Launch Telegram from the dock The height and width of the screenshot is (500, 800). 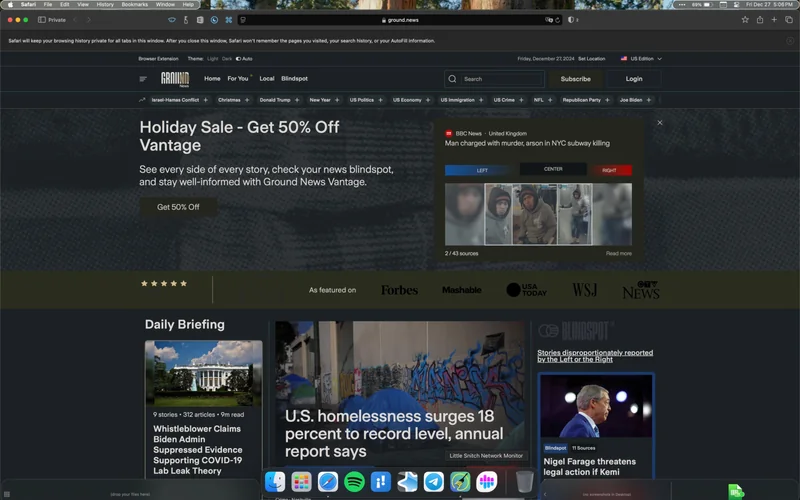point(433,482)
